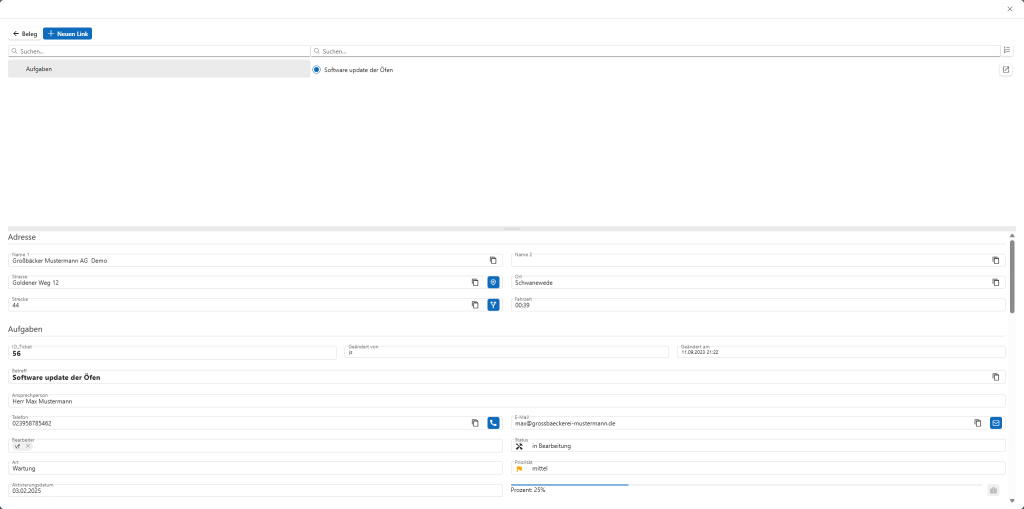Call the phone number via blue phone icon
Viewport: 1024px width, 509px height.
[x=493, y=423]
